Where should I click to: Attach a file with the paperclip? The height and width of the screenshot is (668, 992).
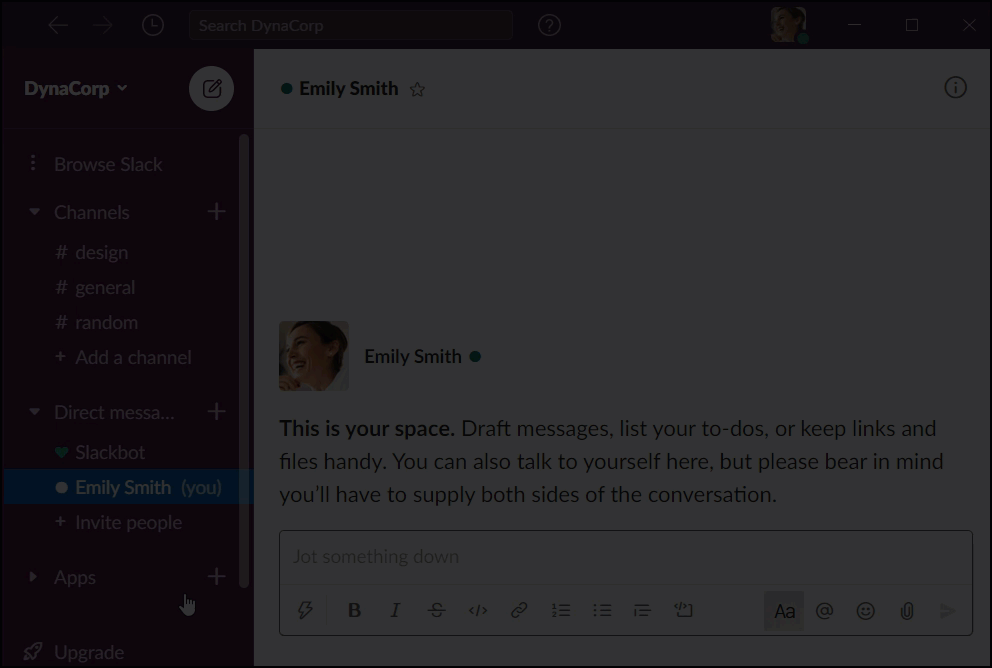point(907,611)
